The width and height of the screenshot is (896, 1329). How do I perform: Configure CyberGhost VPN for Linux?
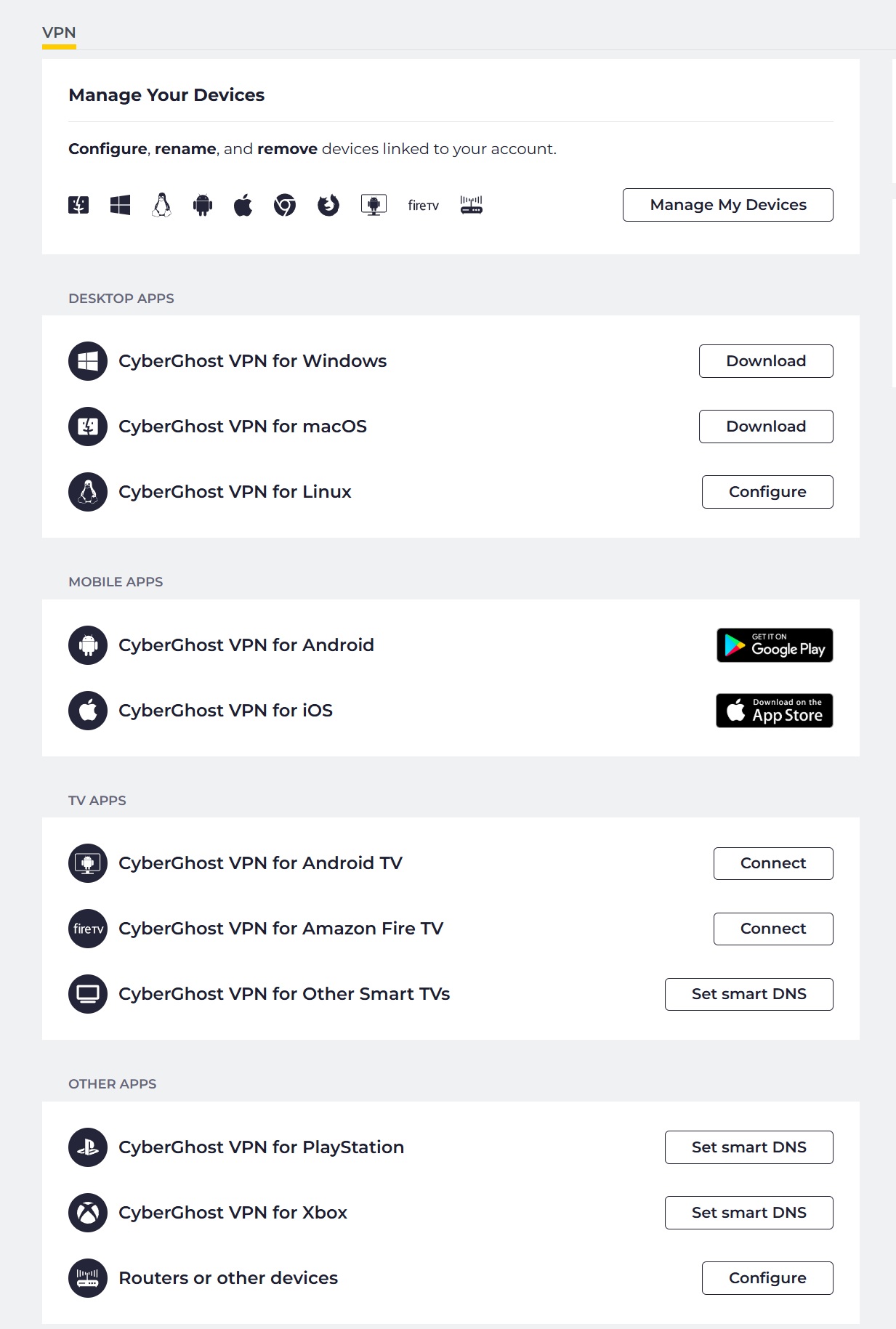tap(767, 492)
